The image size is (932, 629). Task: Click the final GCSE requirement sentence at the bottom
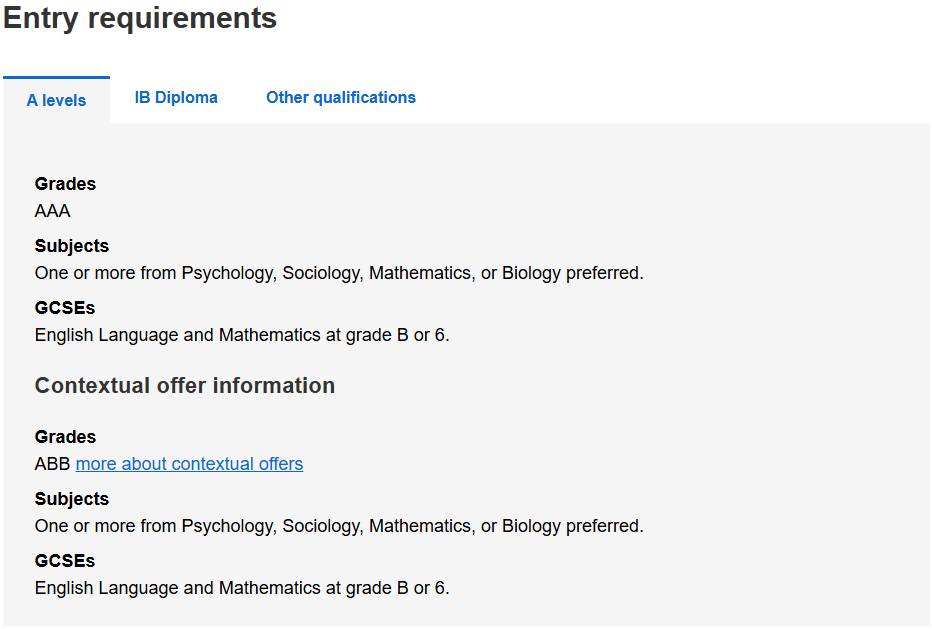pyautogui.click(x=242, y=588)
